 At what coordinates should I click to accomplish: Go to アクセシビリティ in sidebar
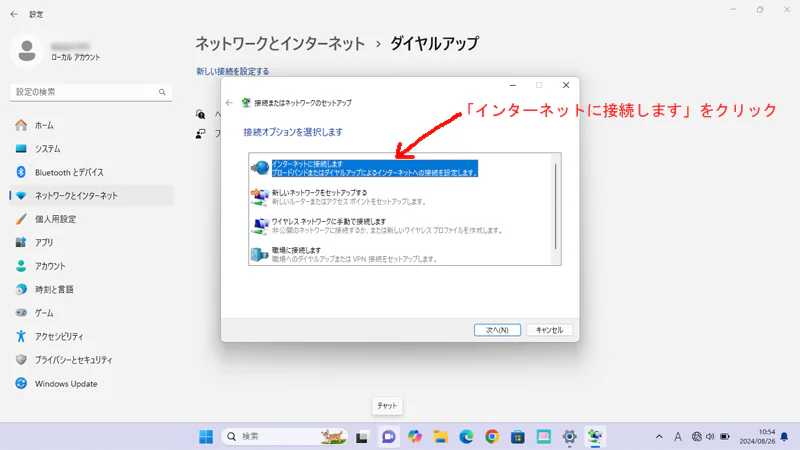click(59, 336)
